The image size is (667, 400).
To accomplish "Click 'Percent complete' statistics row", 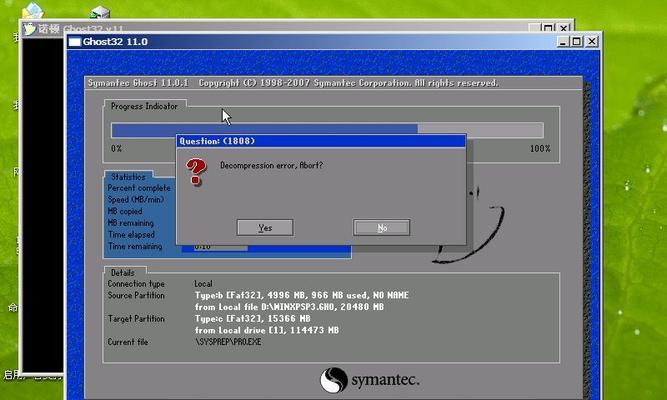I will (139, 188).
